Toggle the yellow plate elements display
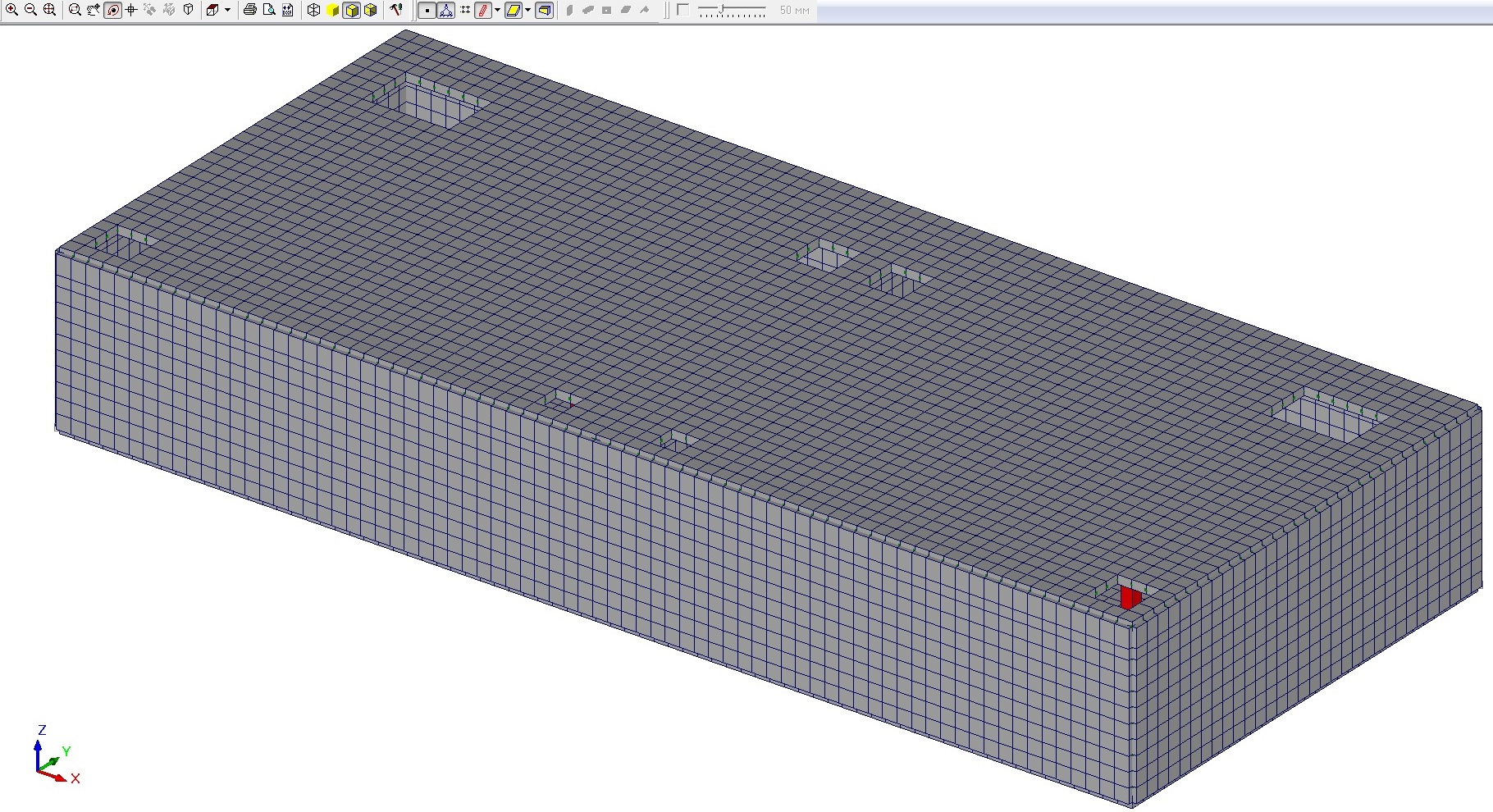Image resolution: width=1493 pixels, height=812 pixels. pos(514,10)
